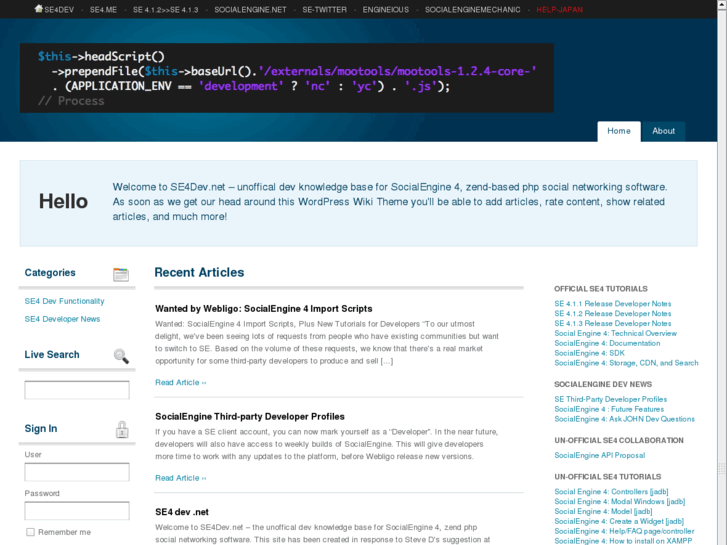Open ENGINEIOUS nav link

(x=386, y=9)
